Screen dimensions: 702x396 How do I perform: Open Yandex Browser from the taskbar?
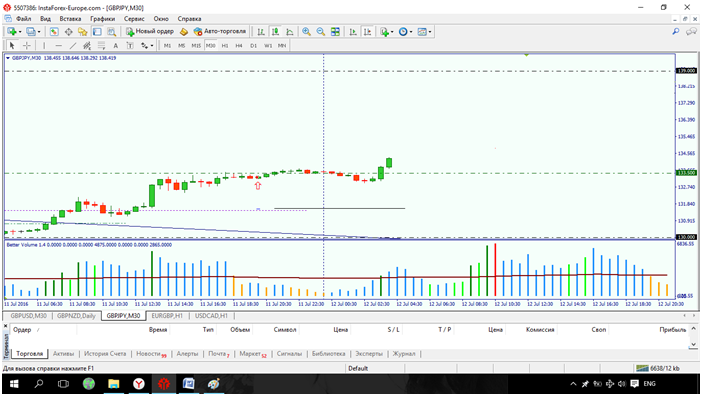[x=139, y=384]
